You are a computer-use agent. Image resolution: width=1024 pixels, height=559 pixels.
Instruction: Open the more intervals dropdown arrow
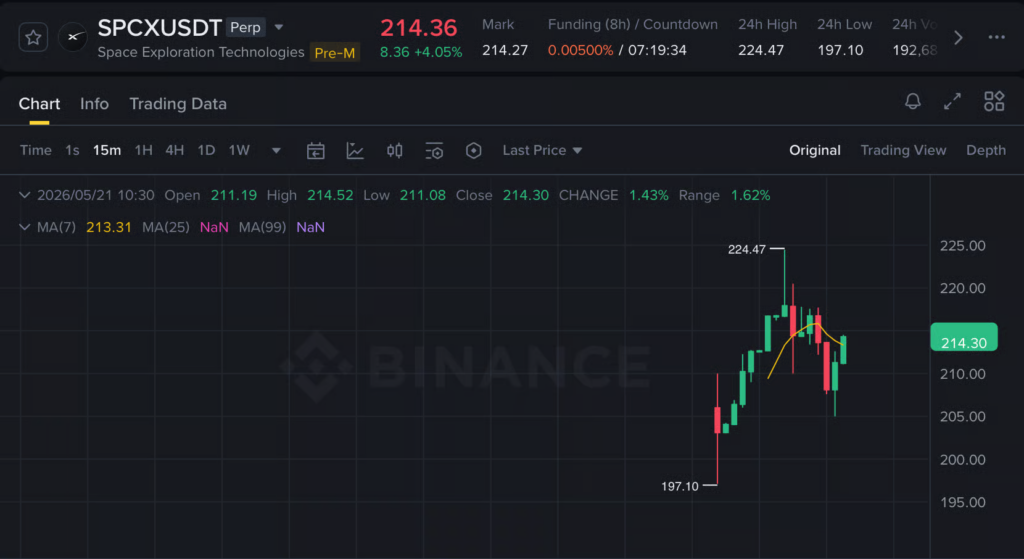tap(276, 151)
